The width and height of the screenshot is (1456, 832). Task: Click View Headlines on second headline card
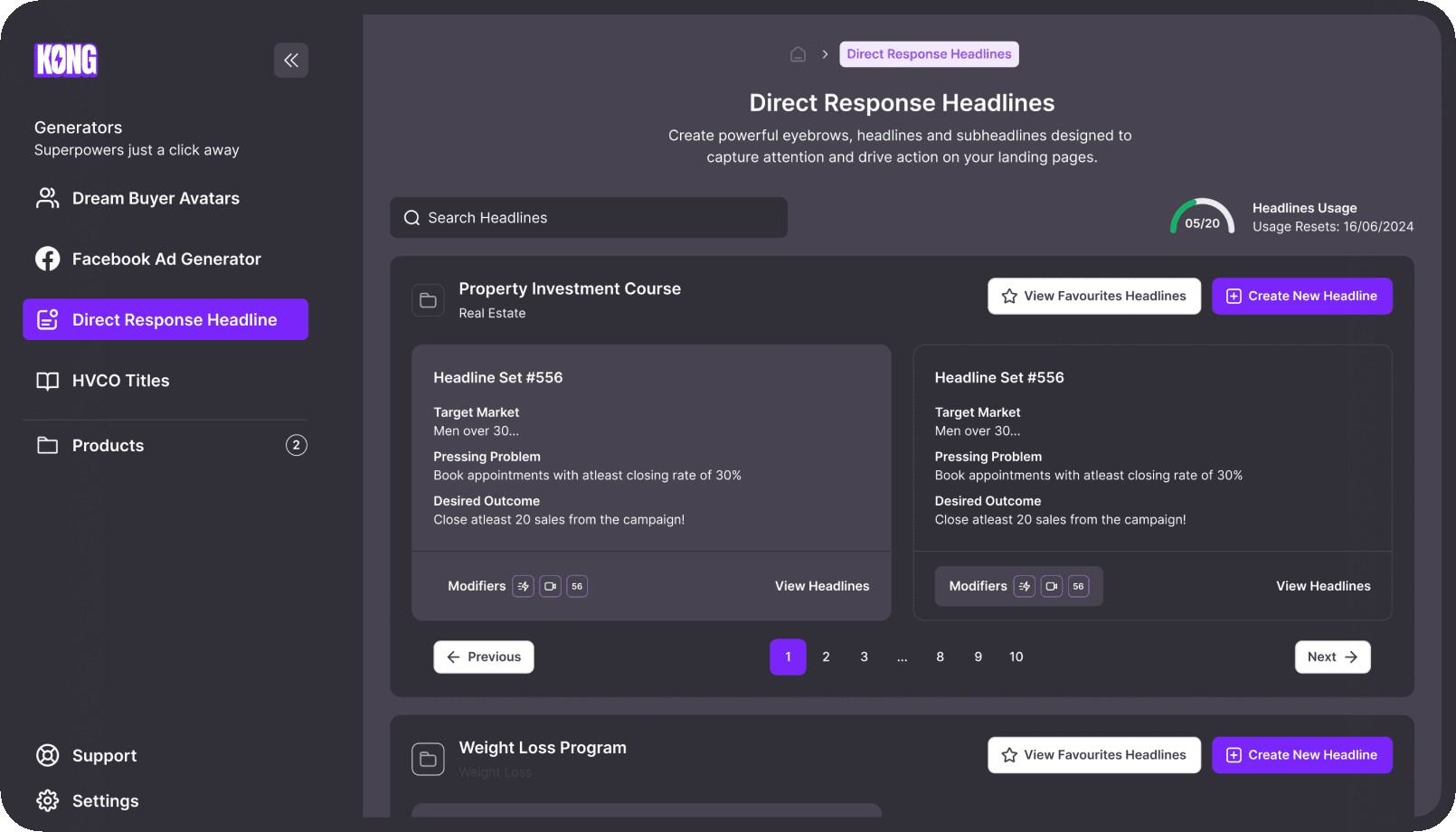(1322, 586)
